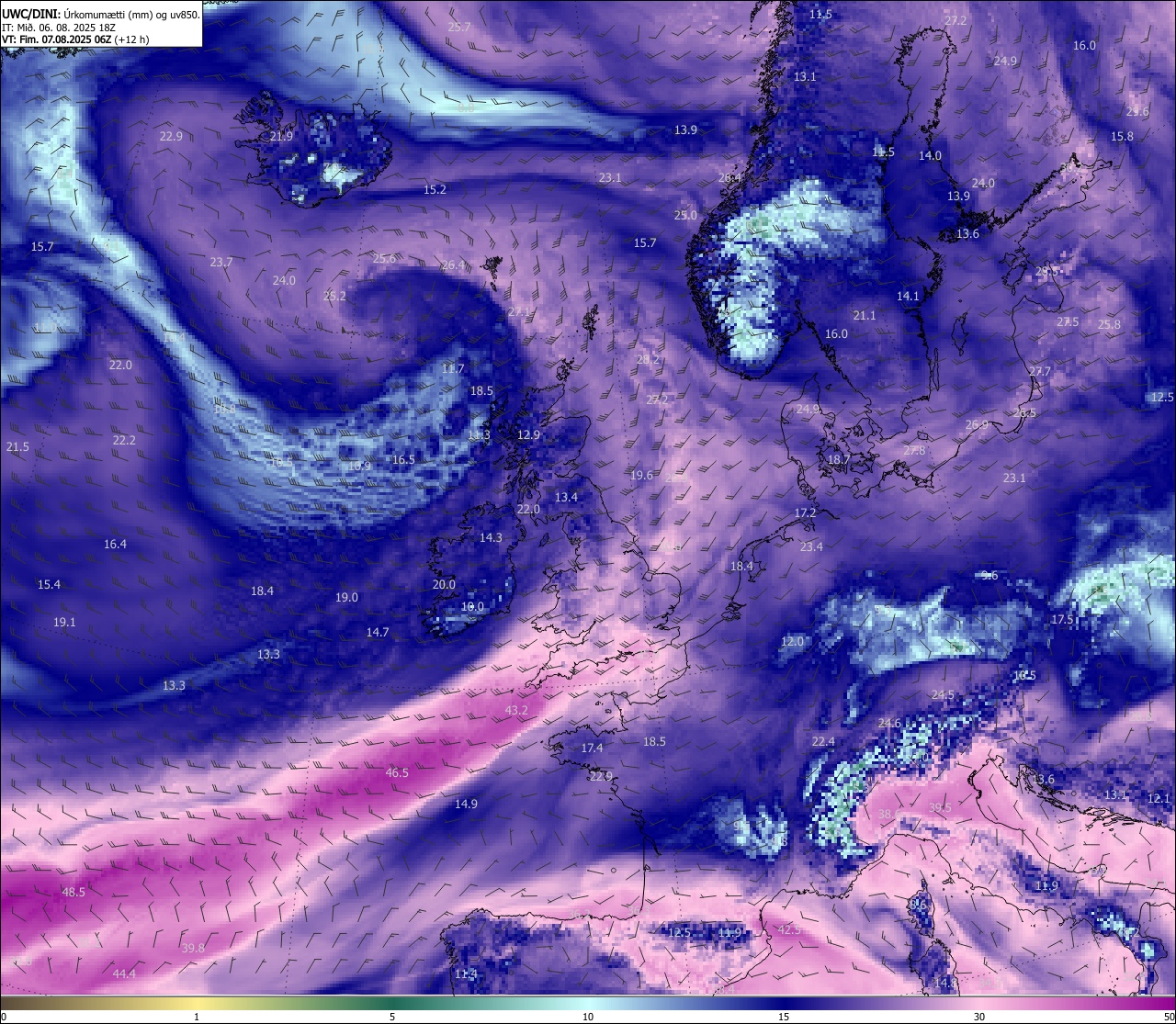This screenshot has width=1176, height=1024.
Task: Click the 15.2 value near Iceland
Action: (435, 189)
